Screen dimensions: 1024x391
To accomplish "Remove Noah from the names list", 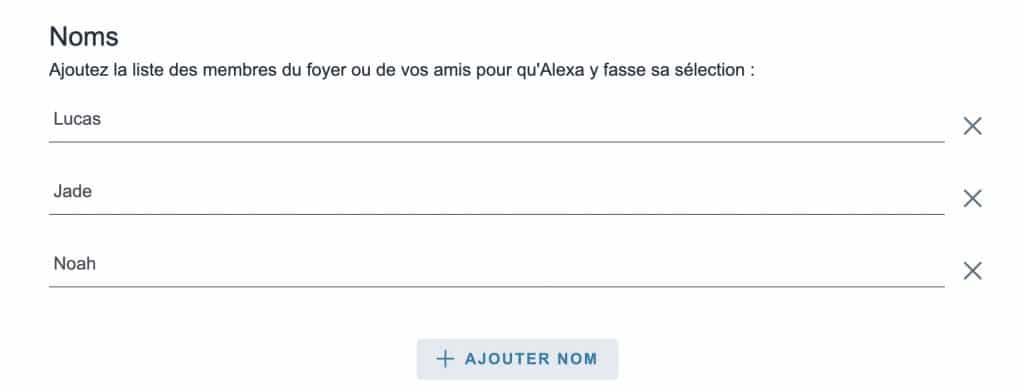I will 972,270.
